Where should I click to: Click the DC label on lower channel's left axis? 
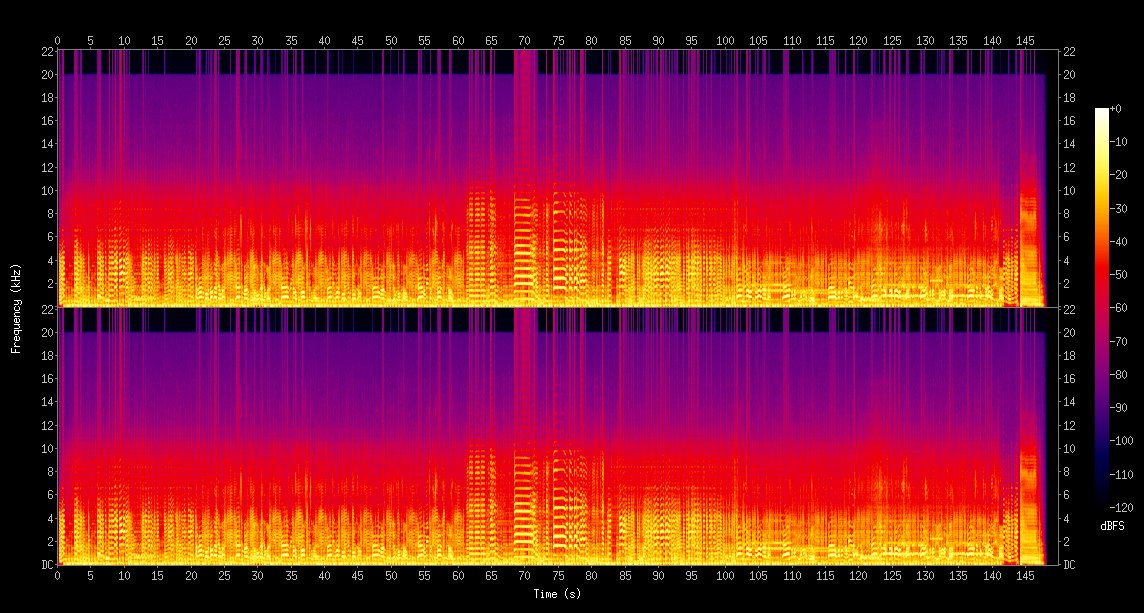pyautogui.click(x=45, y=565)
